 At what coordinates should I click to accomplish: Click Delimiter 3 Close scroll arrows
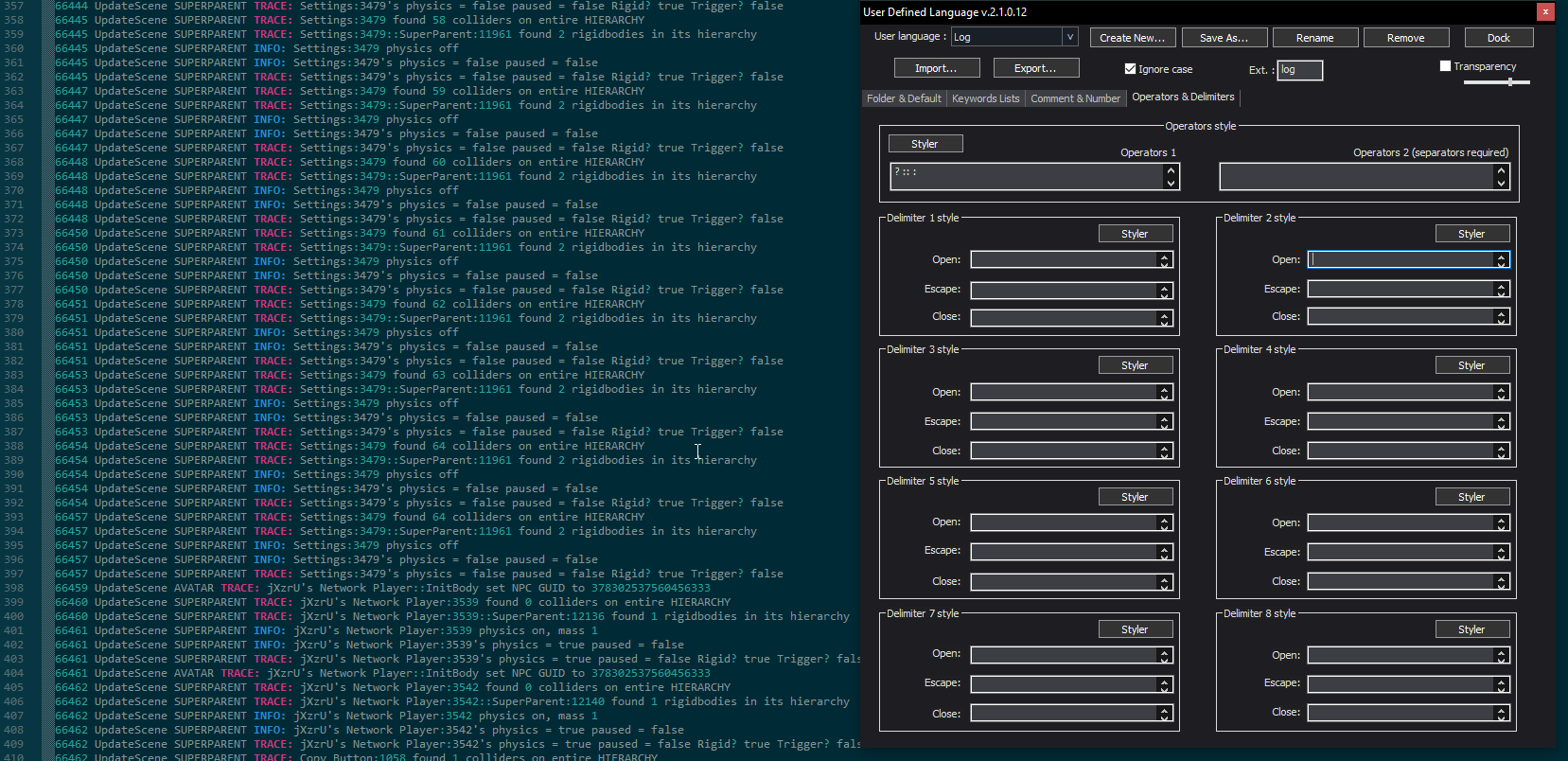[x=1165, y=451]
